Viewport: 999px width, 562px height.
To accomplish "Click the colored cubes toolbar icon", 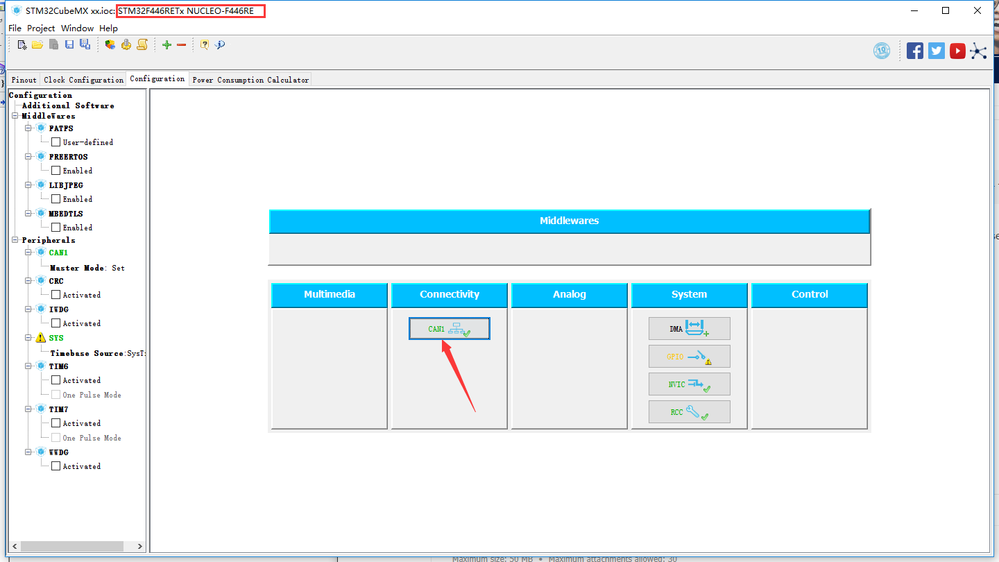I will click(x=110, y=45).
